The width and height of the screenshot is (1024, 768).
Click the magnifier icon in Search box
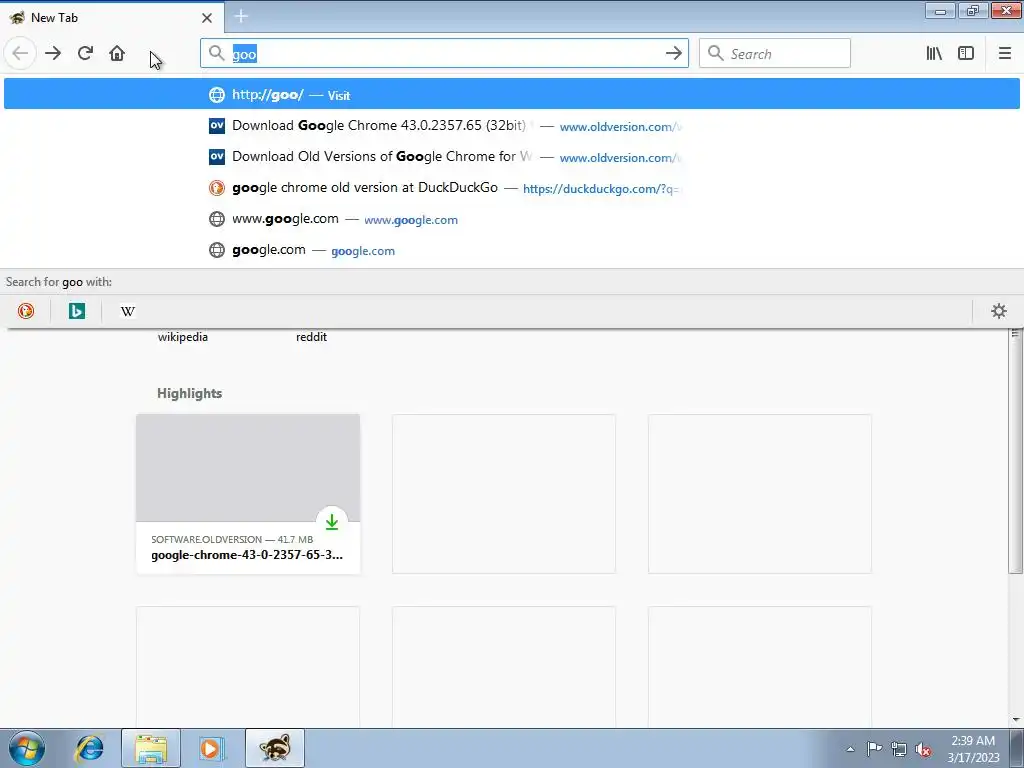coord(716,54)
